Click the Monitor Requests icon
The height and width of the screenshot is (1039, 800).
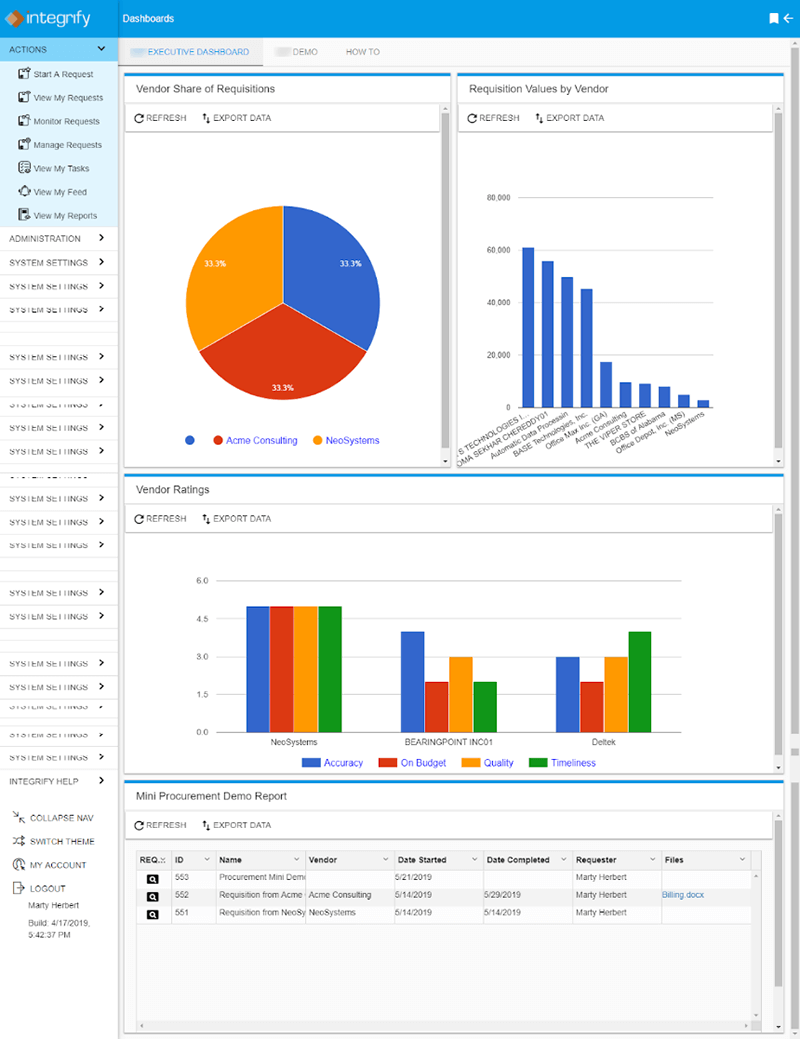(22, 120)
